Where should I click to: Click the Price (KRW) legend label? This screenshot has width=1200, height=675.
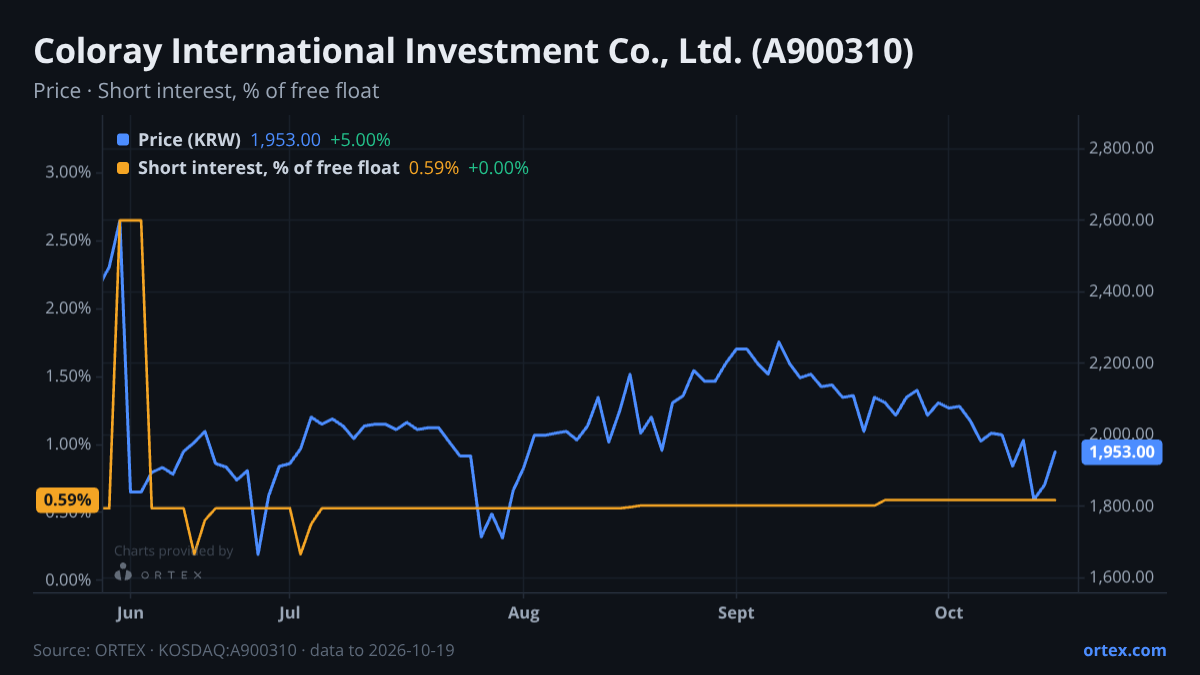[x=190, y=140]
